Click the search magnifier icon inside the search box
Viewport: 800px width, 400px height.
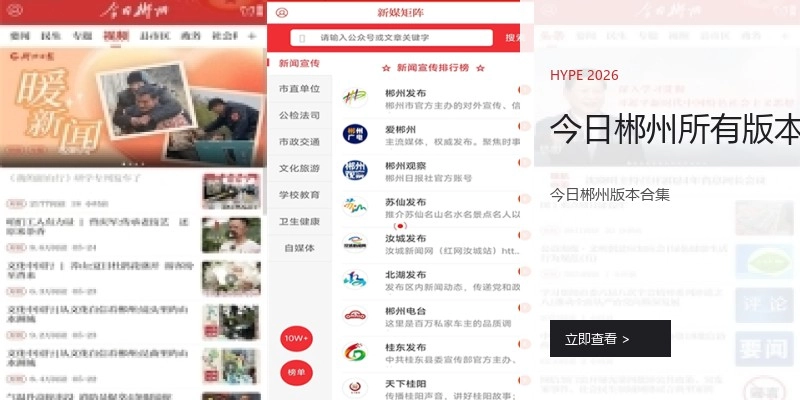click(x=302, y=38)
